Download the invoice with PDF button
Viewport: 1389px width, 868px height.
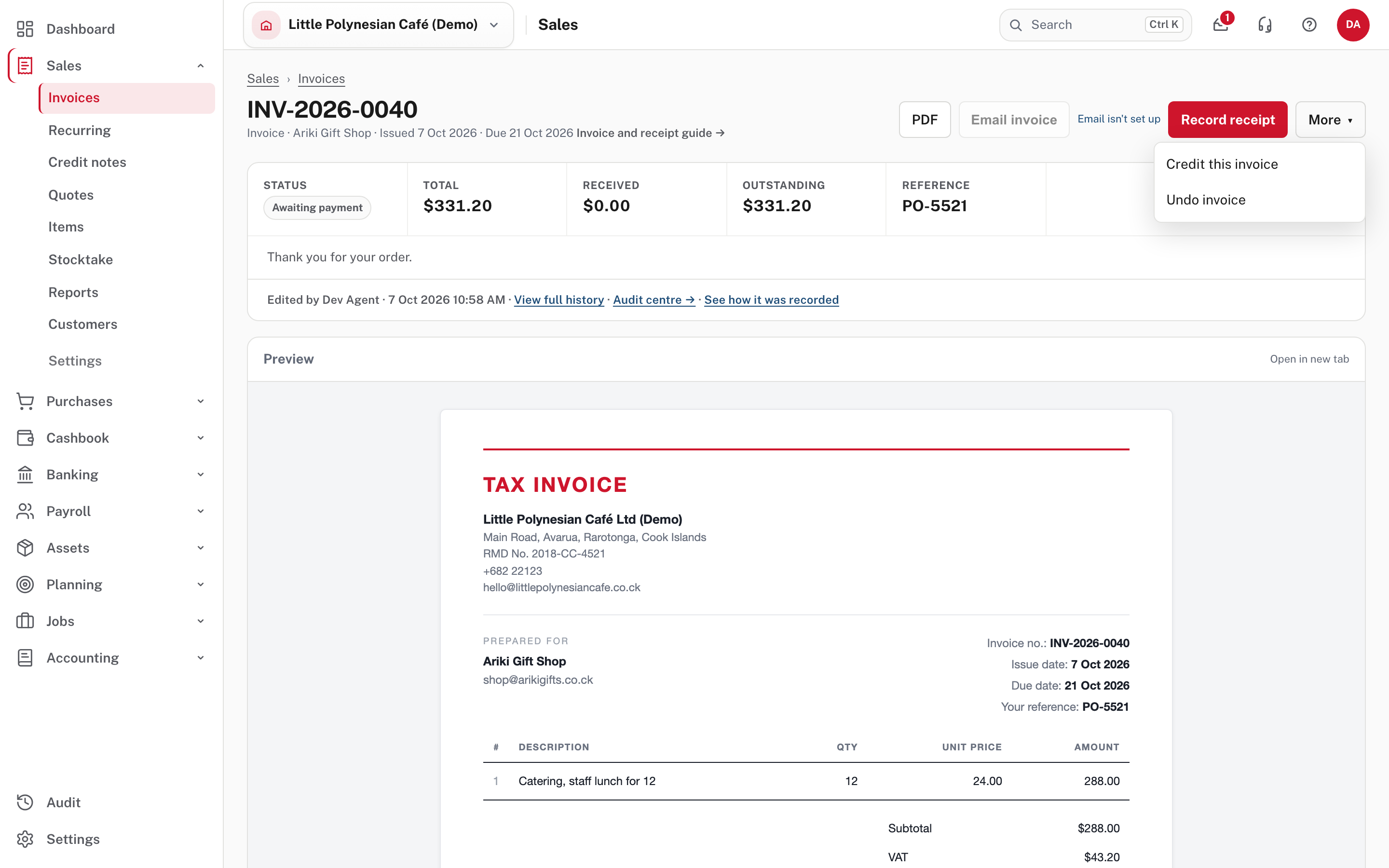925,120
